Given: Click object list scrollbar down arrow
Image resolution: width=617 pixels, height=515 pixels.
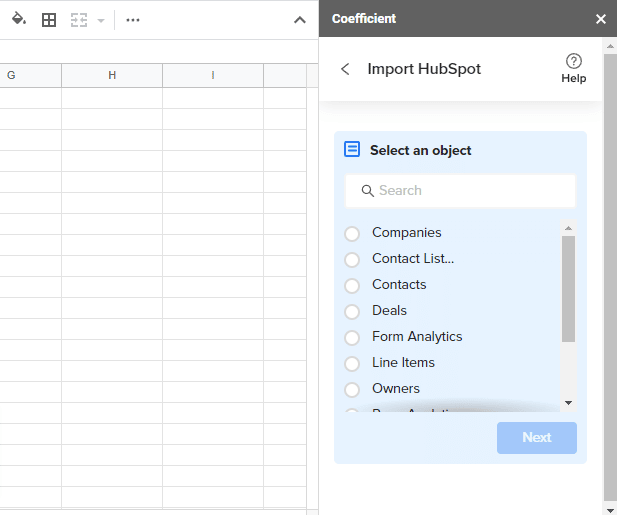Looking at the screenshot, I should coord(568,403).
